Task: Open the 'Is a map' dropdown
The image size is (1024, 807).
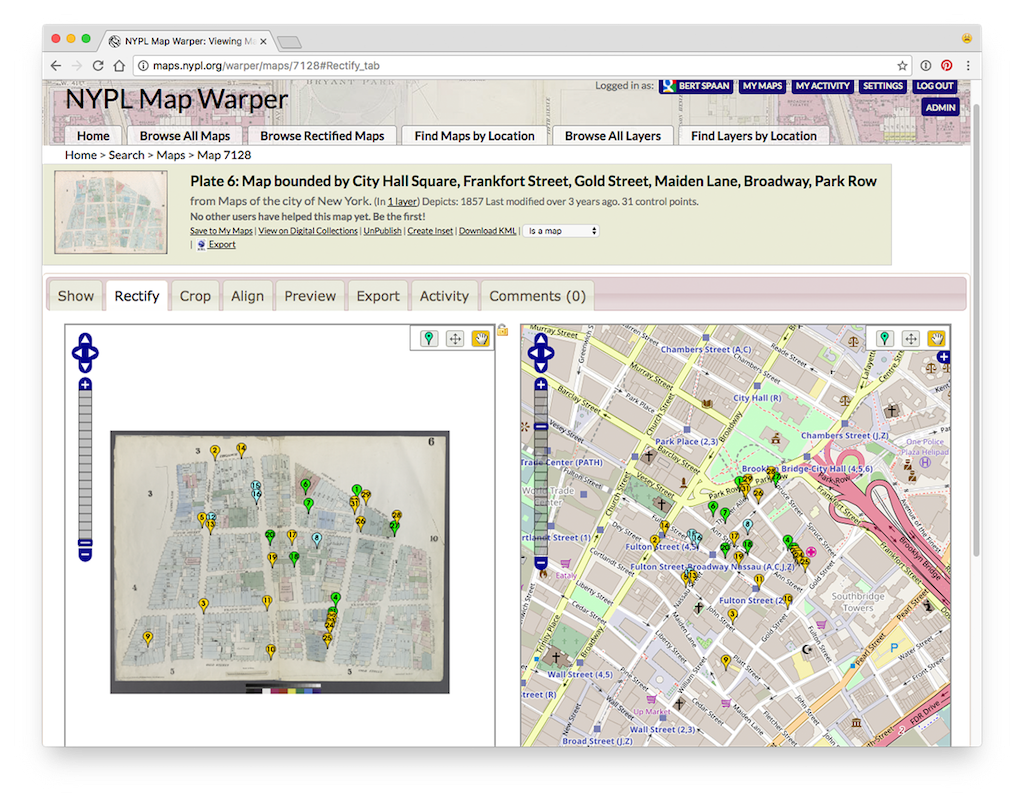Action: coord(562,230)
